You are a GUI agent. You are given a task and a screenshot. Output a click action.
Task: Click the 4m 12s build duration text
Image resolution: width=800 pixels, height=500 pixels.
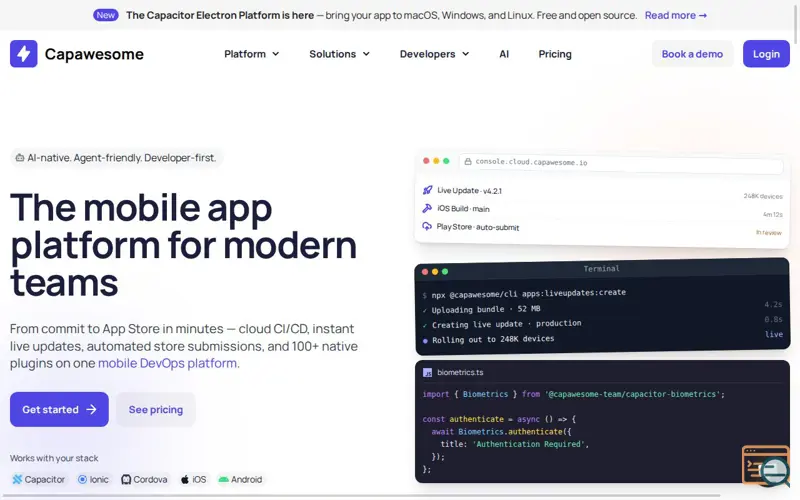click(772, 214)
